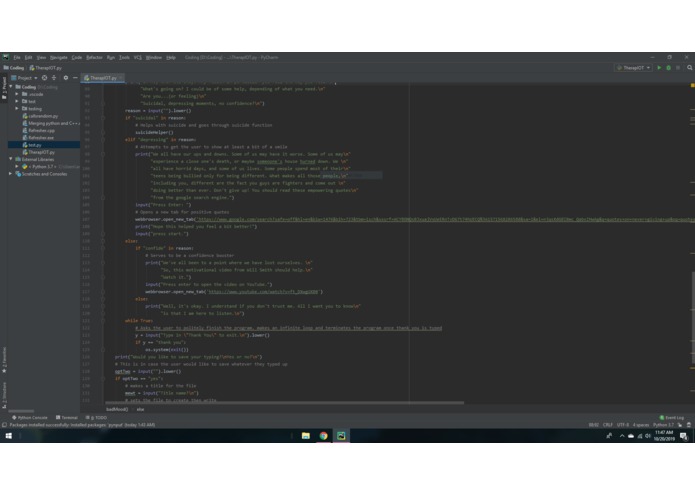This screenshot has height=494, width=695.
Task: Start debugging with the bug icon
Action: coord(668,68)
